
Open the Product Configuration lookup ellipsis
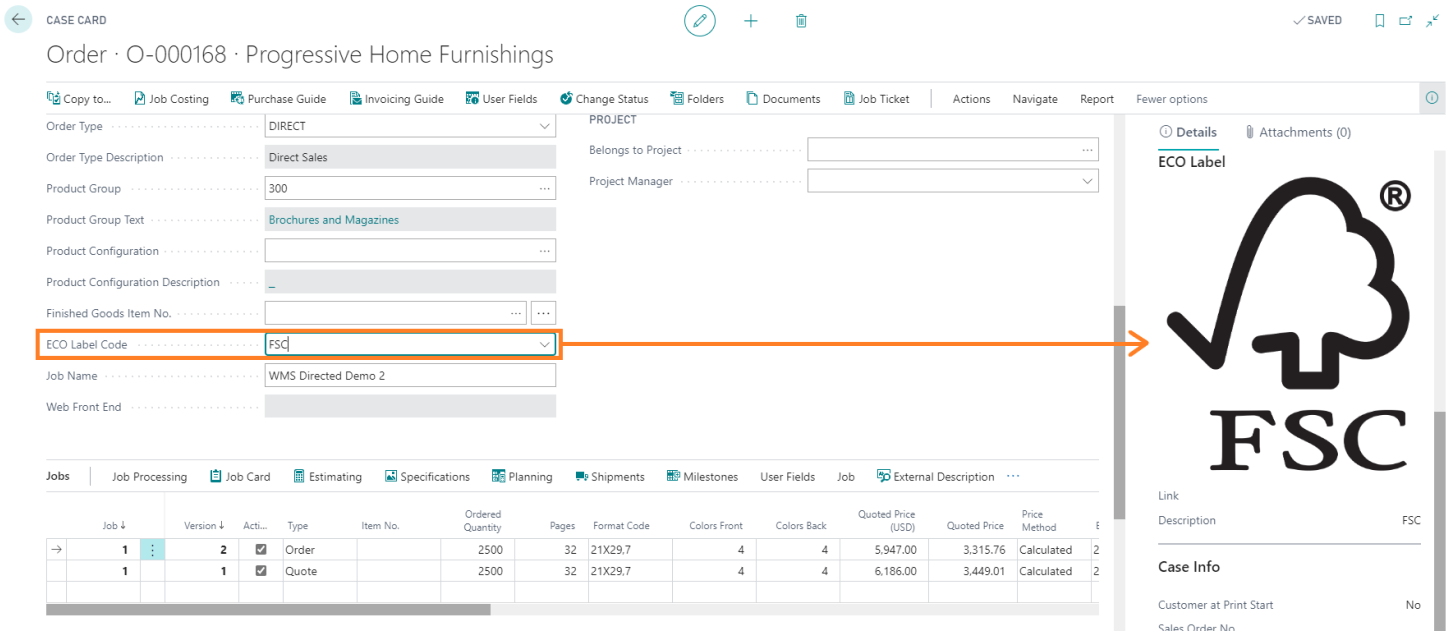pyautogui.click(x=545, y=250)
